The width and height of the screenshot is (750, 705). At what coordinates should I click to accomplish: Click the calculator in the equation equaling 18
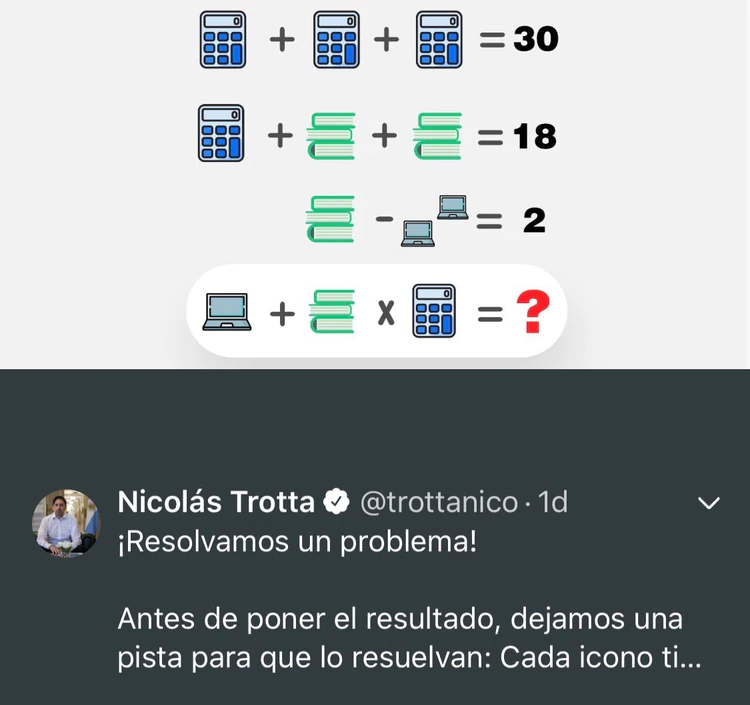[222, 134]
